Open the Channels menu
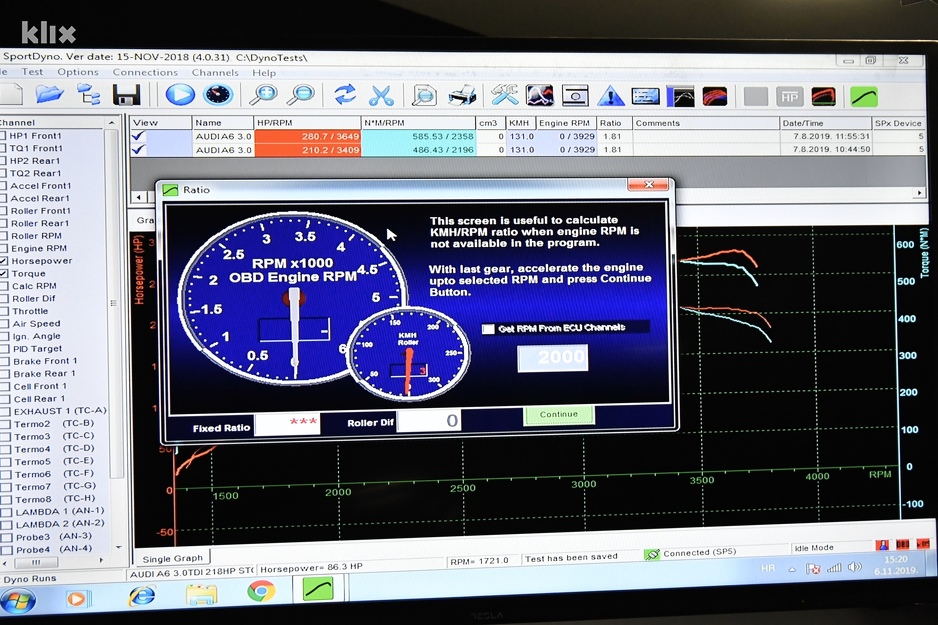This screenshot has height=625, width=938. pos(215,72)
